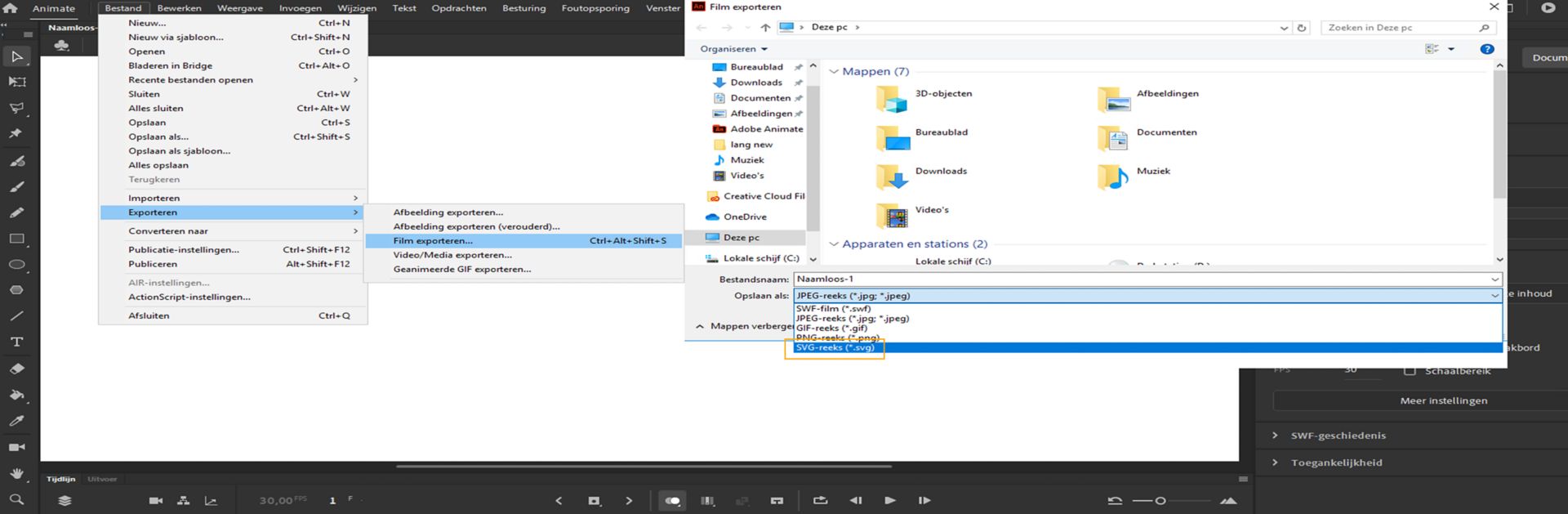Collapse the Mappen (7) group
Screen dimensions: 1568x514
[834, 72]
